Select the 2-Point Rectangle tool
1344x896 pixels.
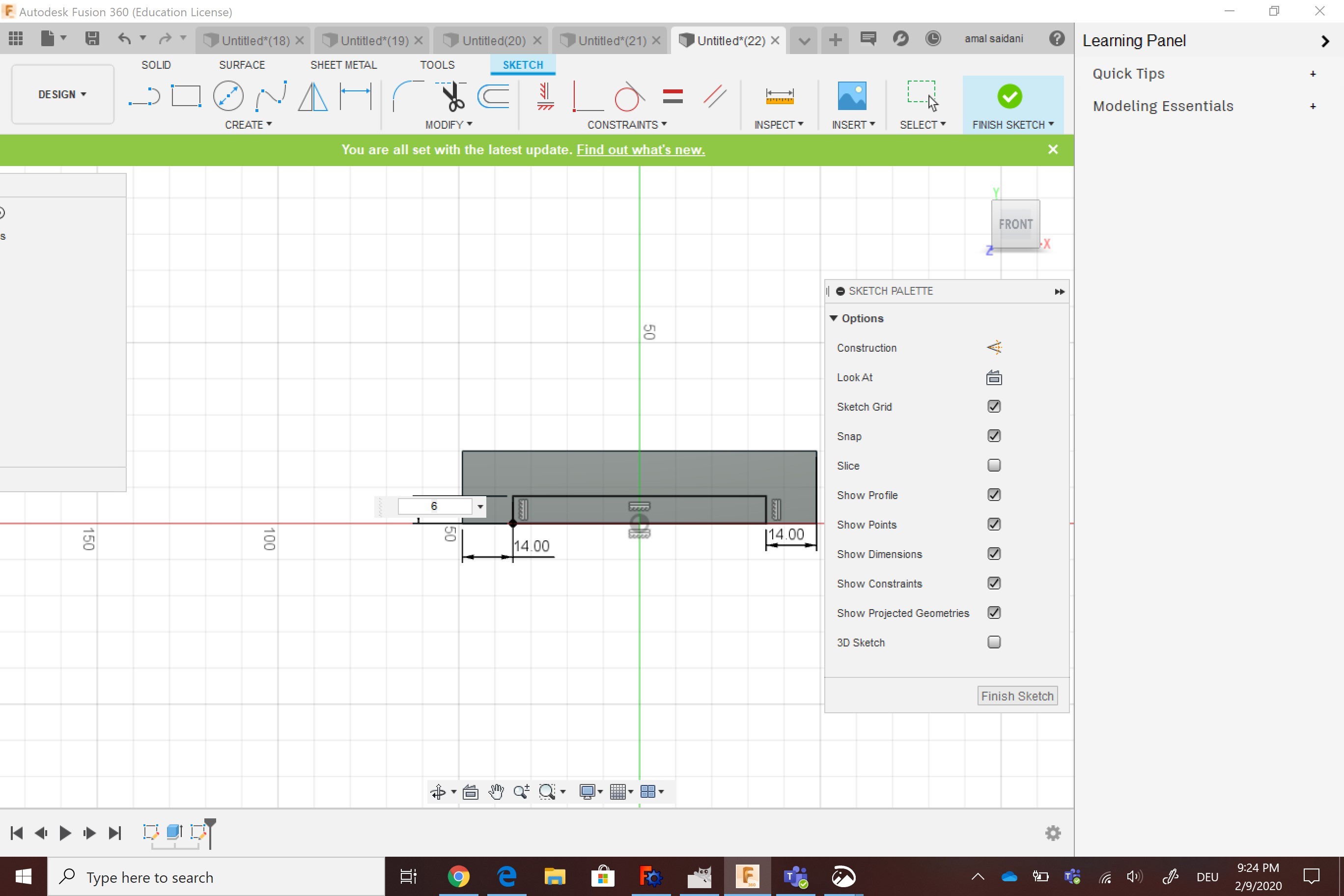point(186,95)
